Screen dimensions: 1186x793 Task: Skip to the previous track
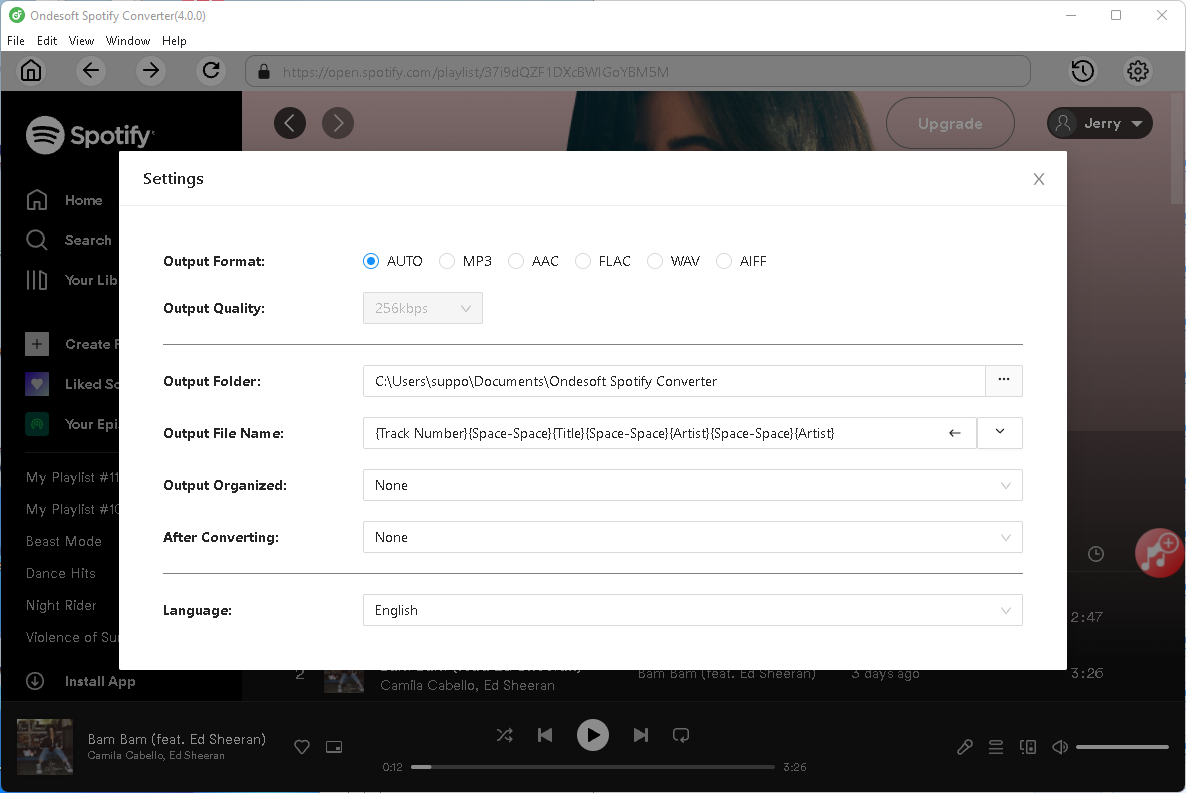[545, 735]
